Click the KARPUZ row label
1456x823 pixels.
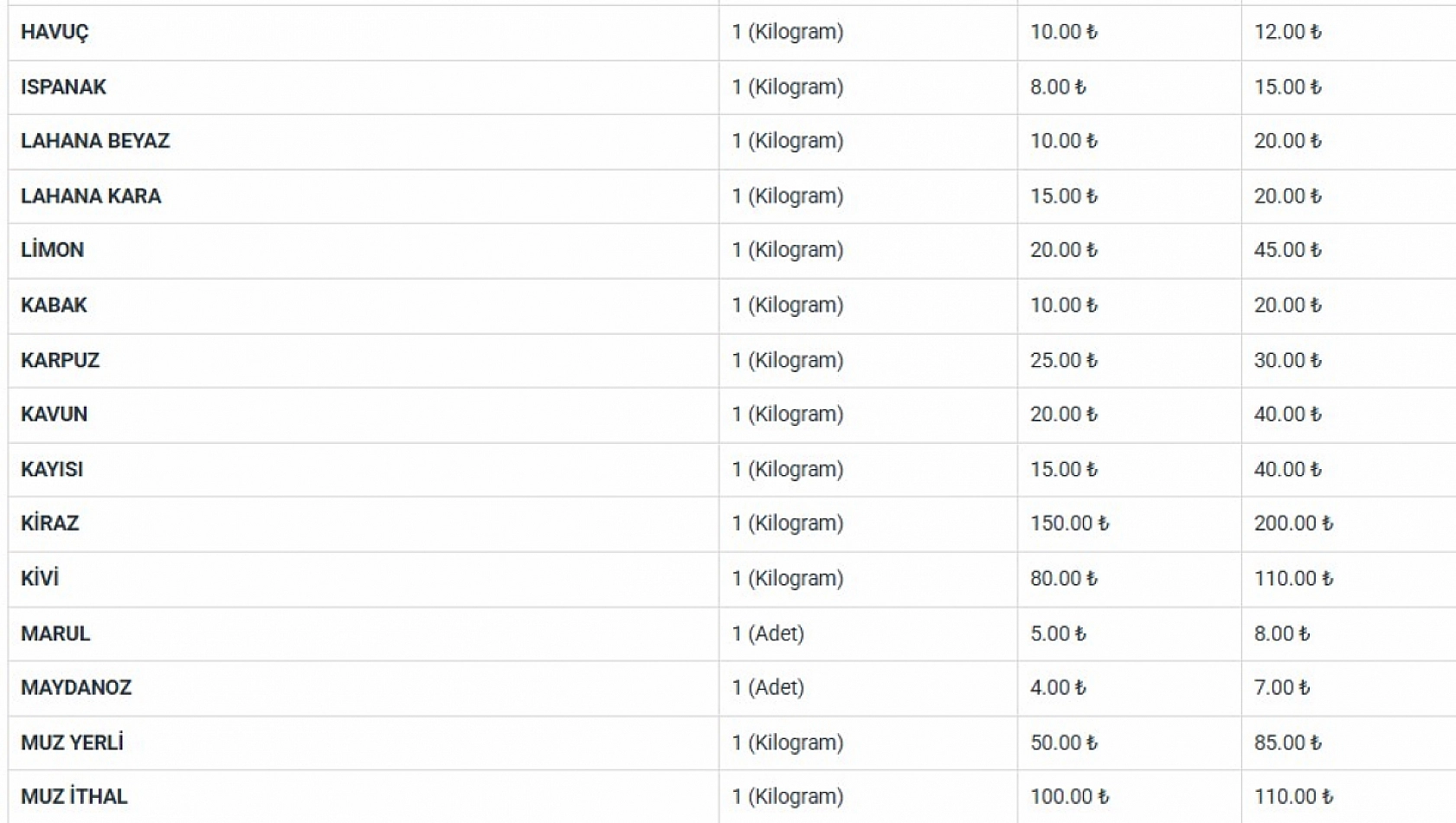[60, 360]
